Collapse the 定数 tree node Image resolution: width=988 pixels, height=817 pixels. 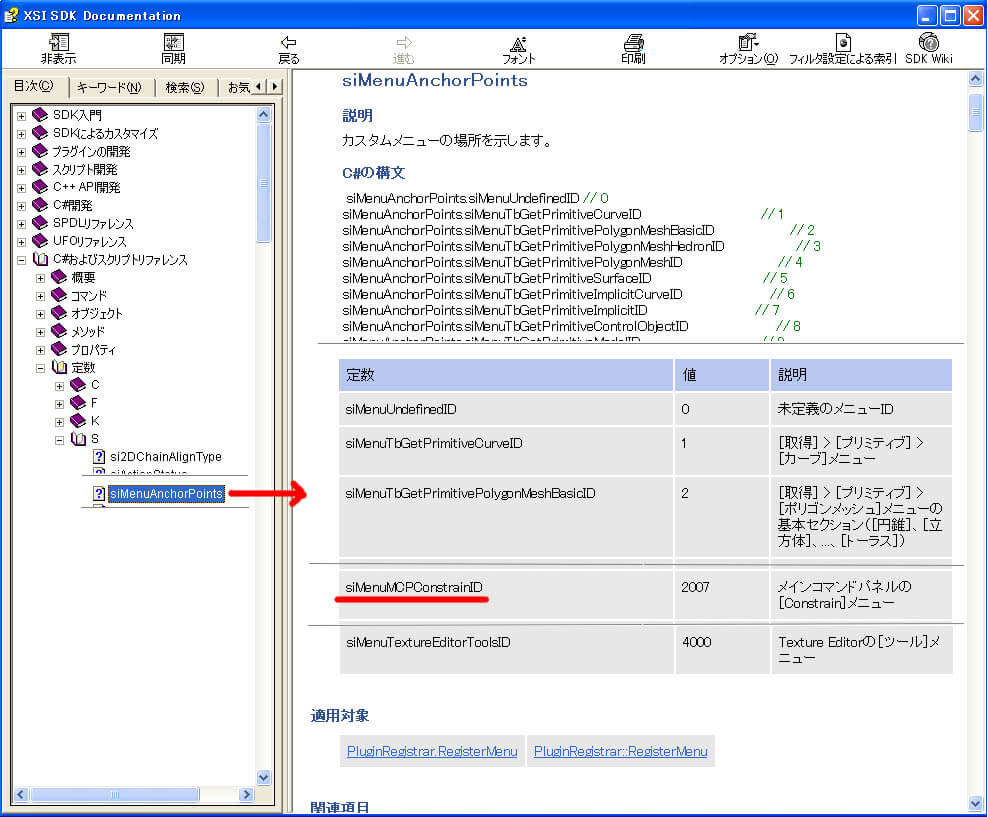click(40, 368)
